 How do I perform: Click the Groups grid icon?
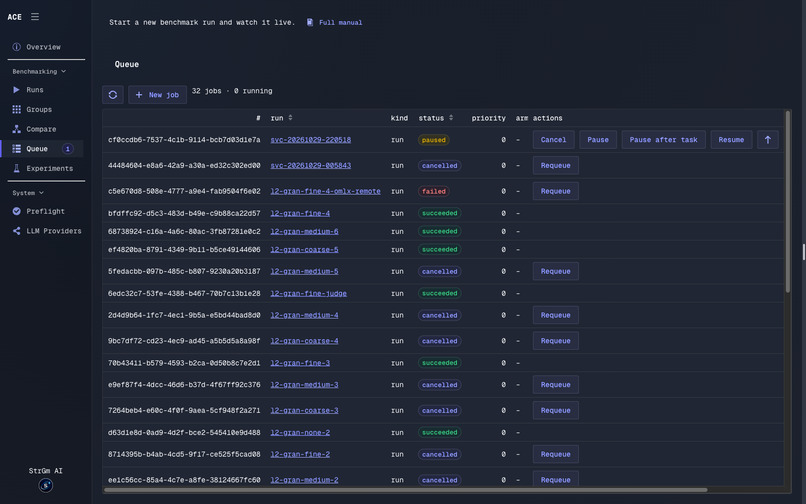tap(16, 109)
